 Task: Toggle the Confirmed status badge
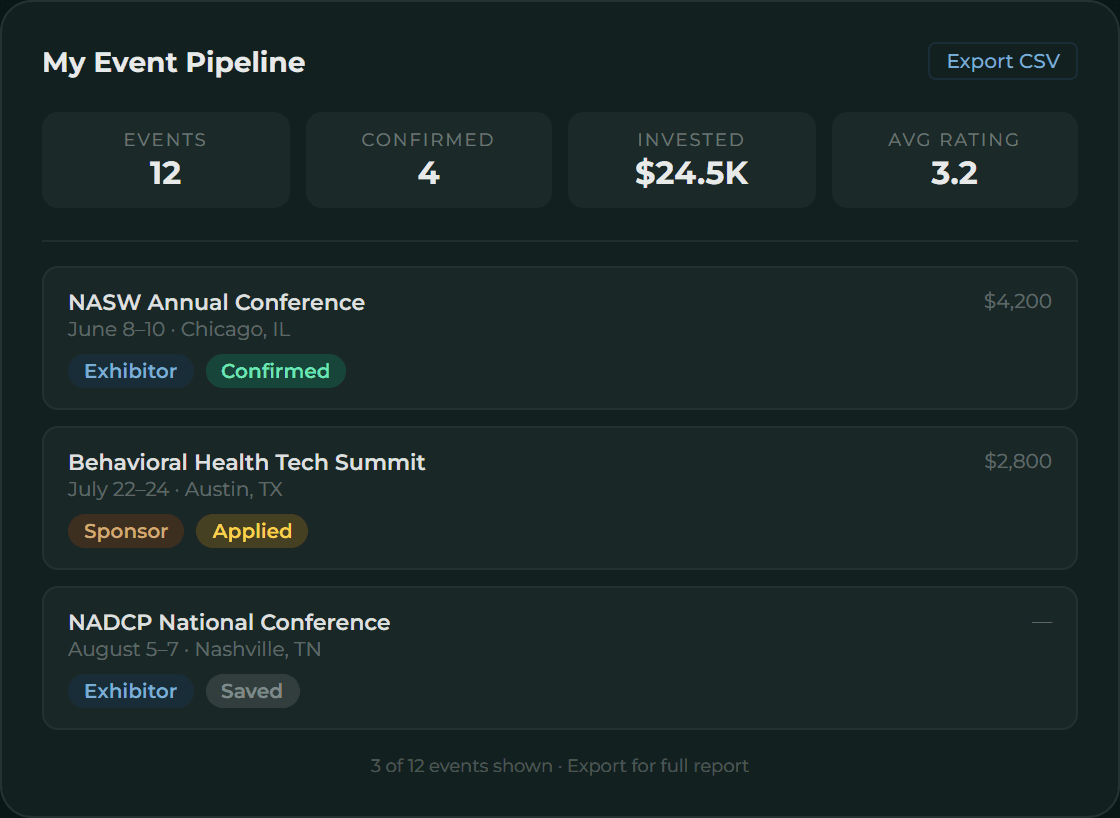(x=276, y=371)
